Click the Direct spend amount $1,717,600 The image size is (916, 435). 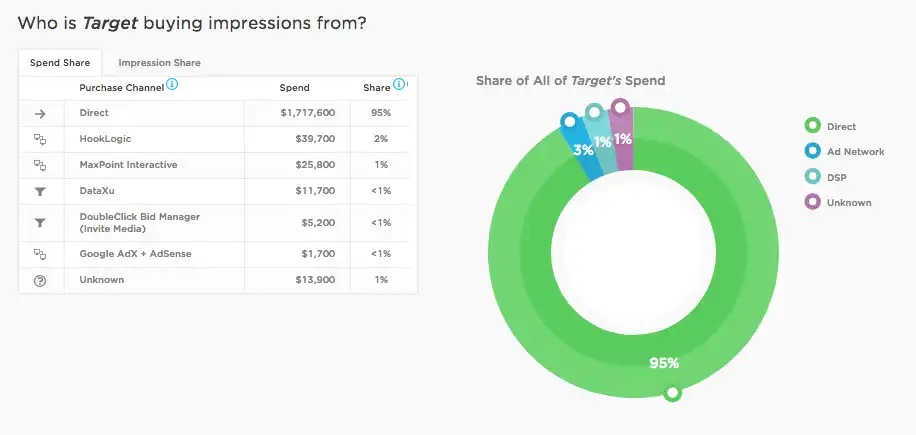pyautogui.click(x=308, y=113)
